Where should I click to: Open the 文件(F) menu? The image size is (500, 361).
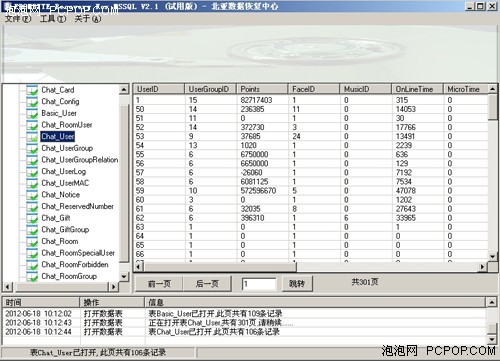point(18,19)
